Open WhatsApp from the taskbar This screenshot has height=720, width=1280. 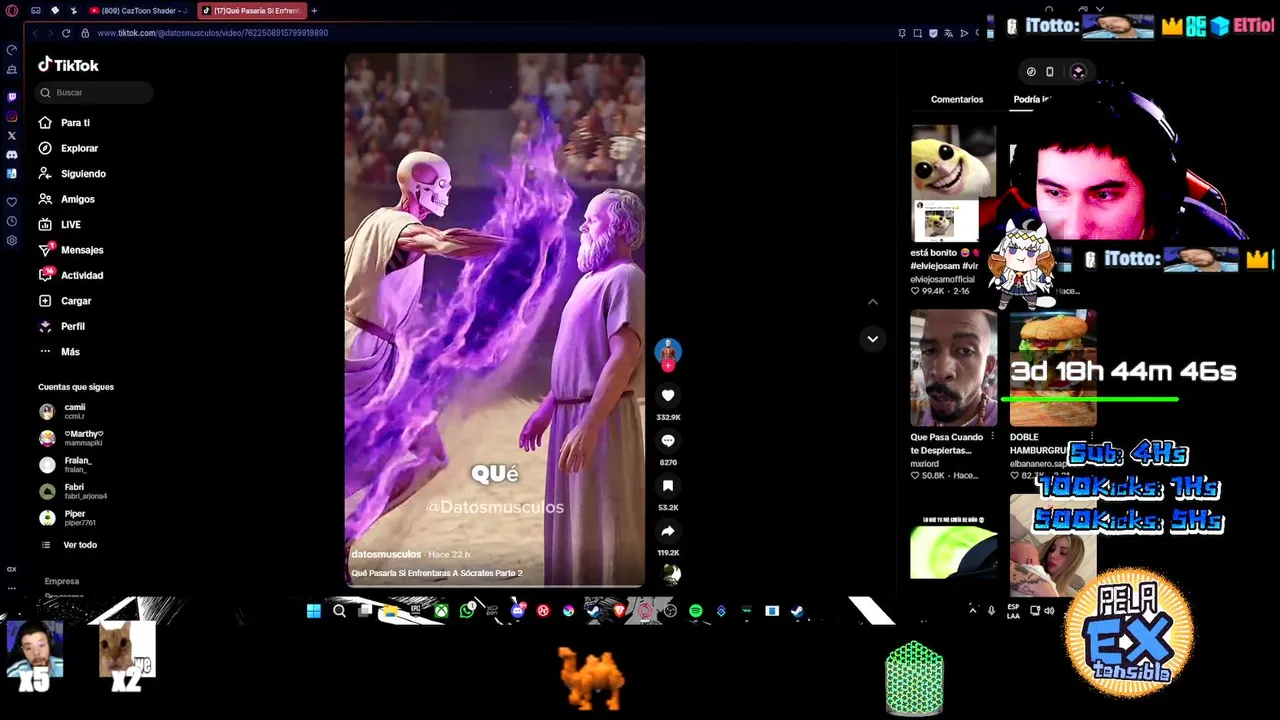pyautogui.click(x=467, y=611)
